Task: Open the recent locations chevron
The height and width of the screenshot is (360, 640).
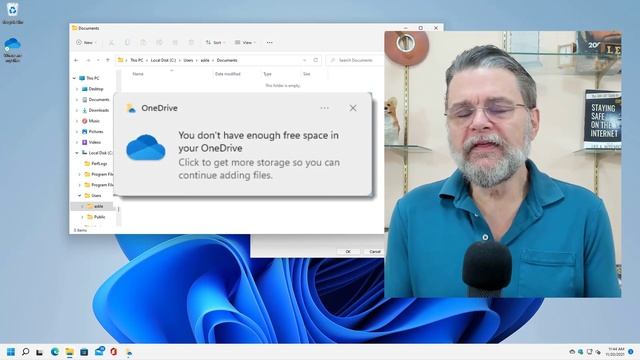Action: [98, 60]
